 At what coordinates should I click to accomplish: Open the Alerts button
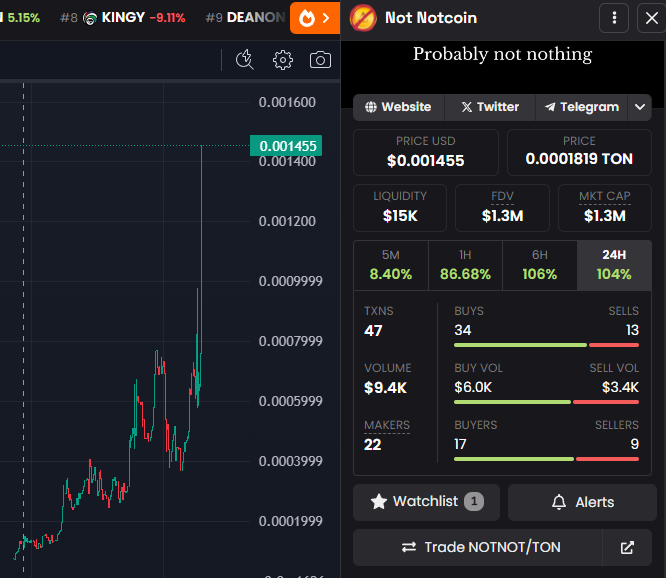[582, 502]
